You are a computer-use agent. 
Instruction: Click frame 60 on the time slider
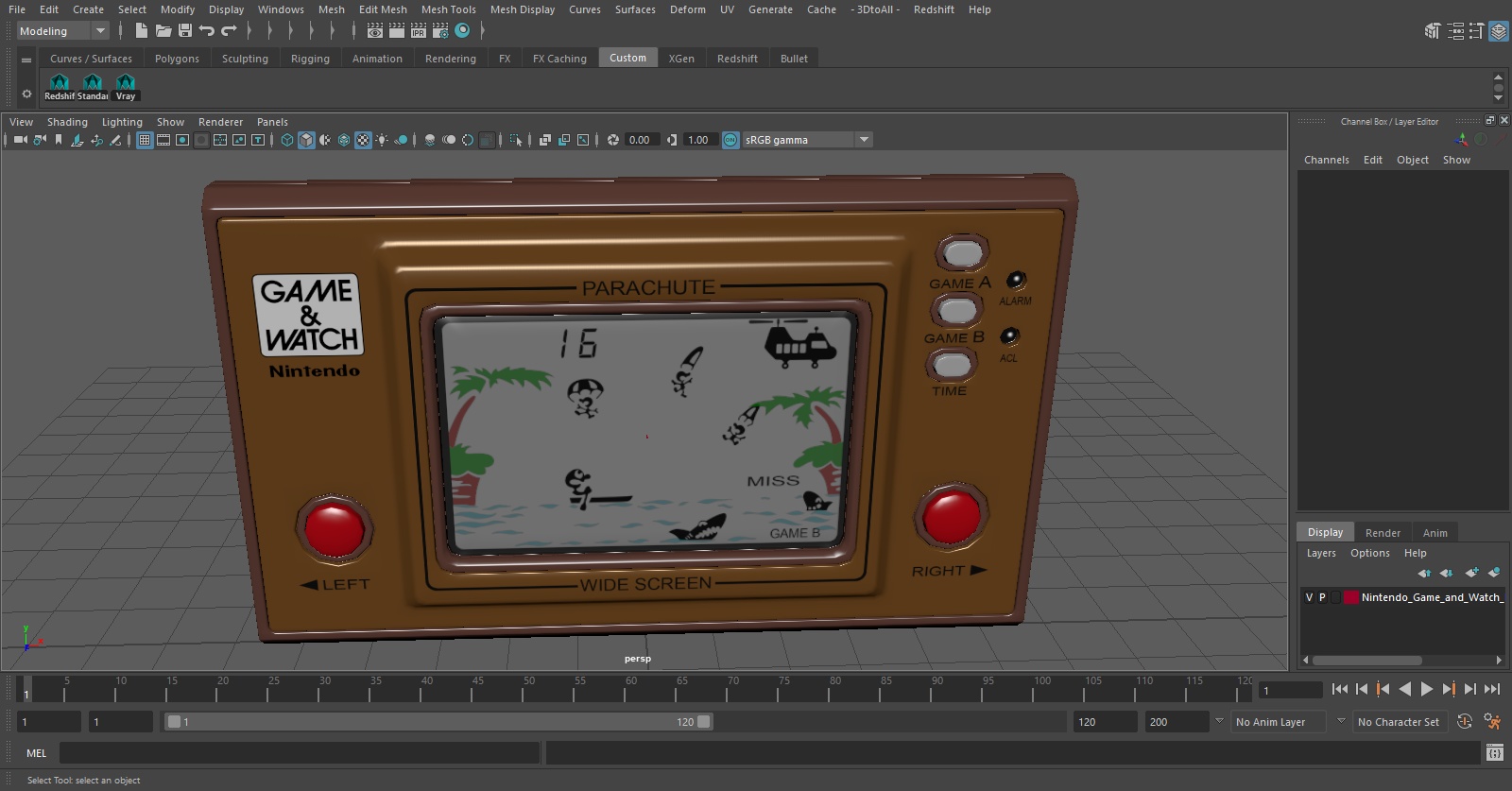tap(625, 689)
